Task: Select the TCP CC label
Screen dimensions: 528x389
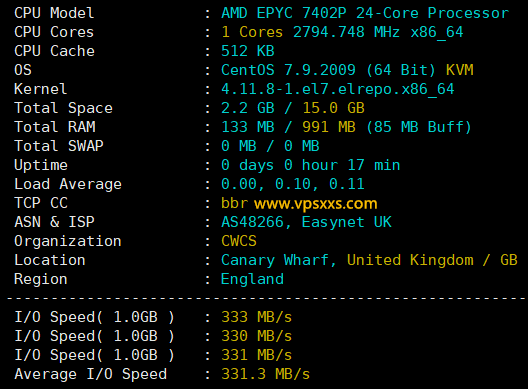Action: [41, 203]
